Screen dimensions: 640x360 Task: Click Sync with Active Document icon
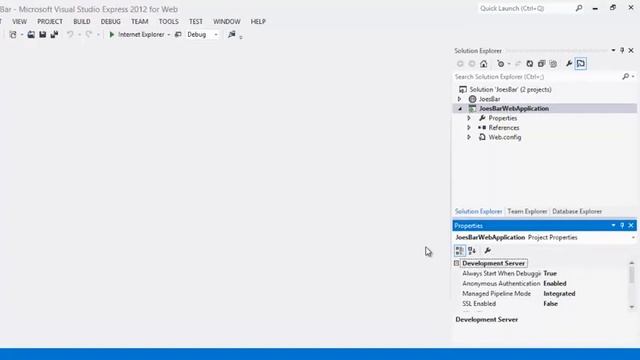pos(518,64)
